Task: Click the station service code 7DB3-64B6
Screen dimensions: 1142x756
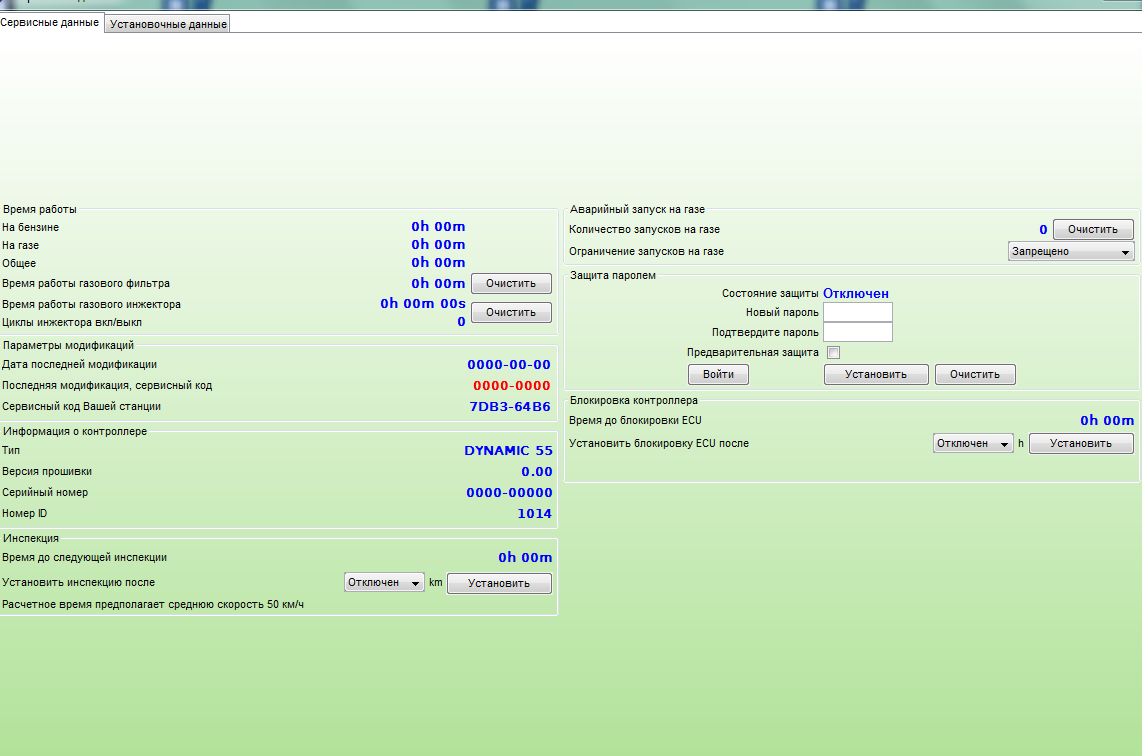Action: pos(509,407)
